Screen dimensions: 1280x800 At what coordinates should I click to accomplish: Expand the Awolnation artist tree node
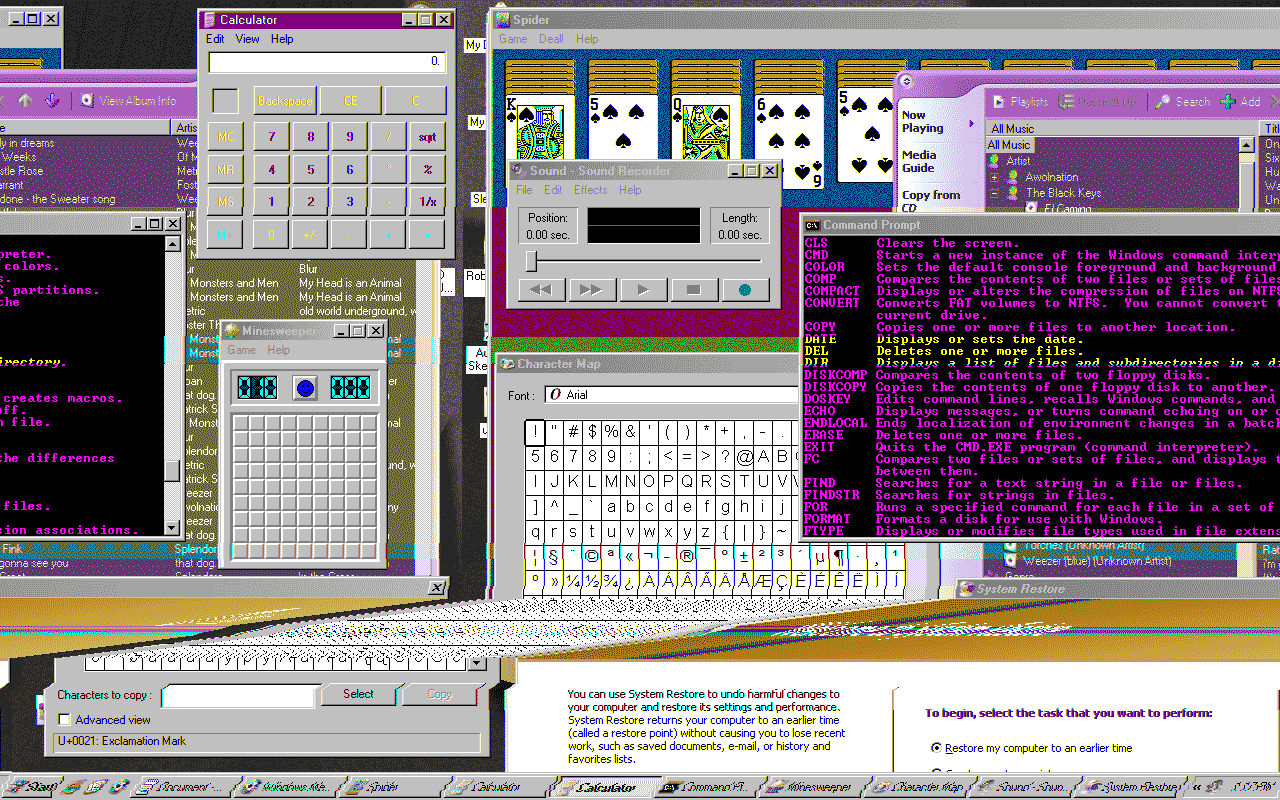[x=995, y=177]
